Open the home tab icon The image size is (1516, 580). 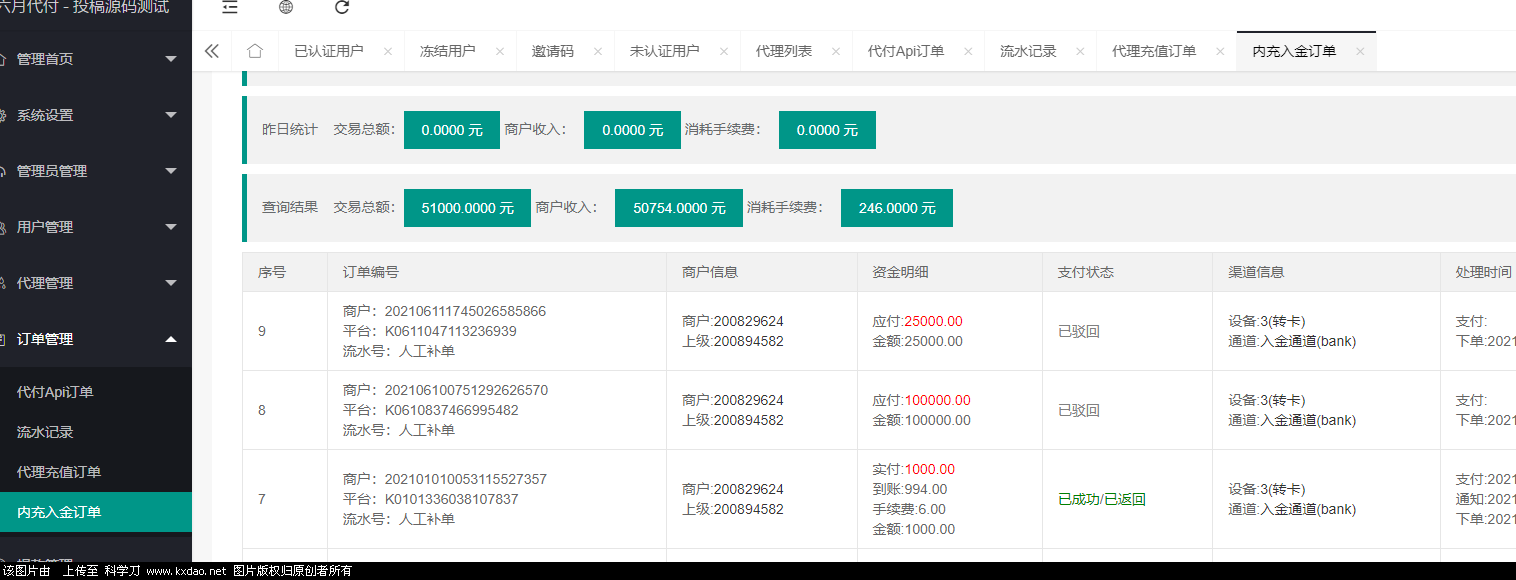255,51
